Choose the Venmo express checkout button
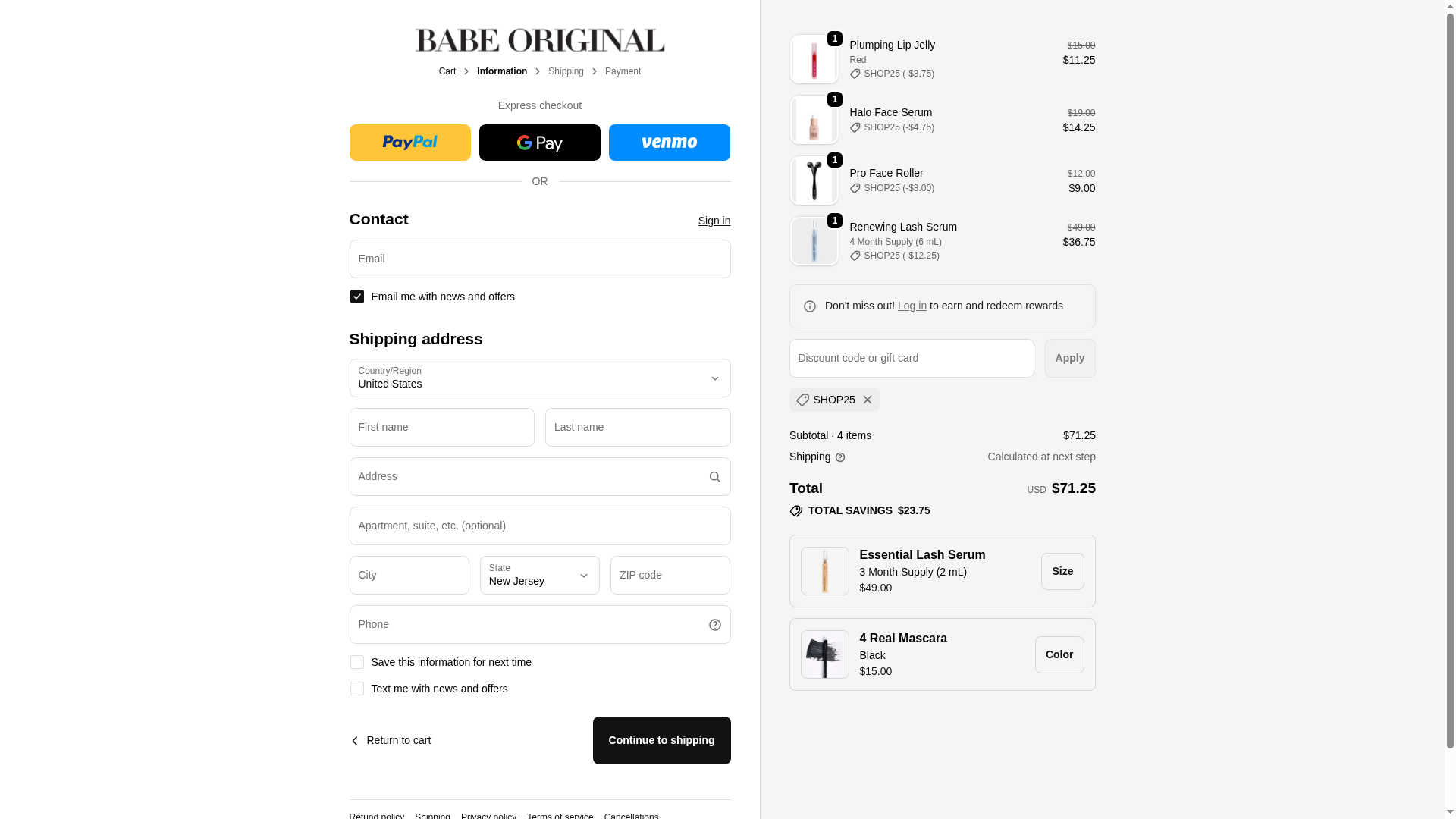This screenshot has width=1456, height=819. (669, 143)
